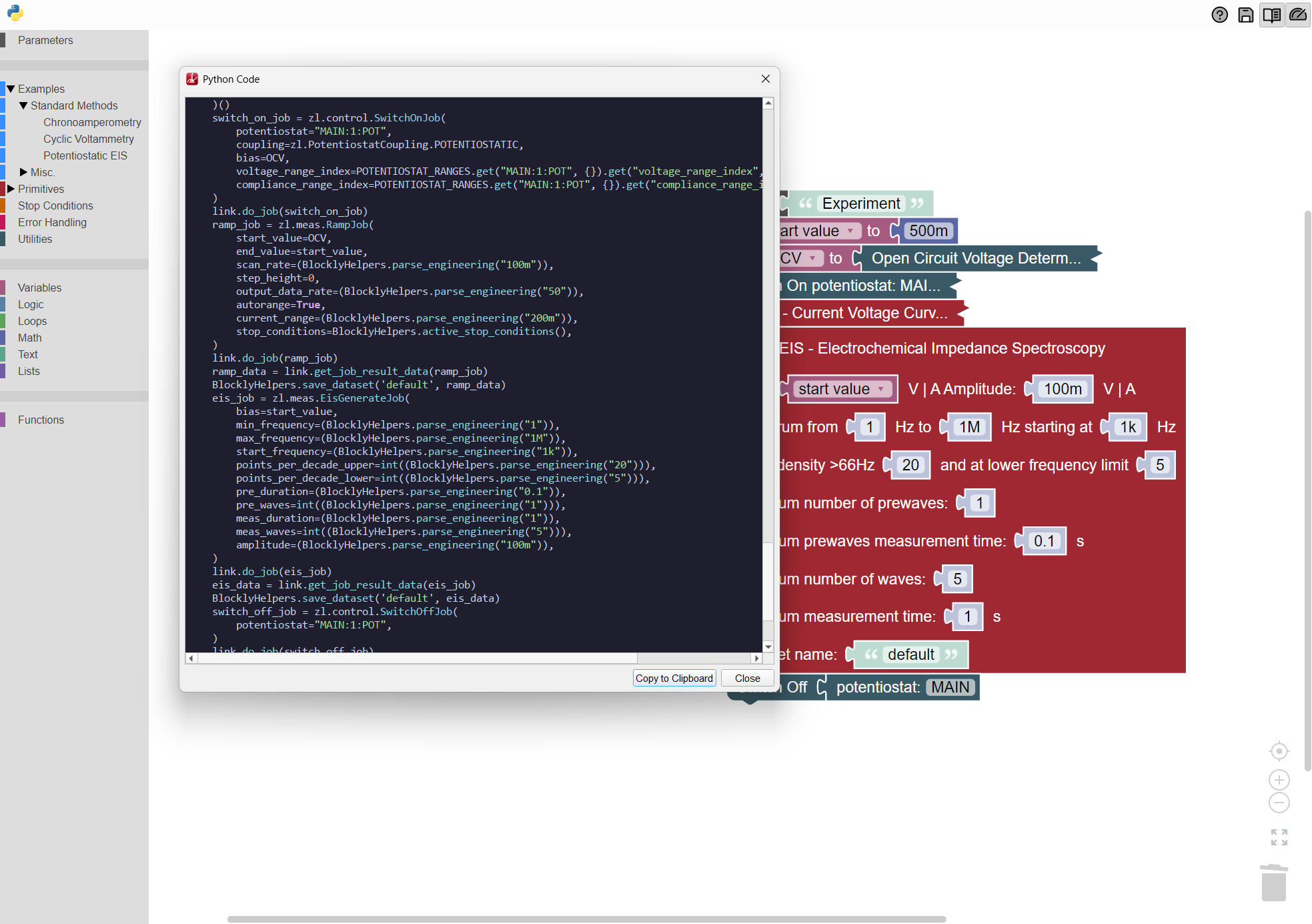Open the Loops category
The height and width of the screenshot is (924, 1312).
pyautogui.click(x=32, y=321)
